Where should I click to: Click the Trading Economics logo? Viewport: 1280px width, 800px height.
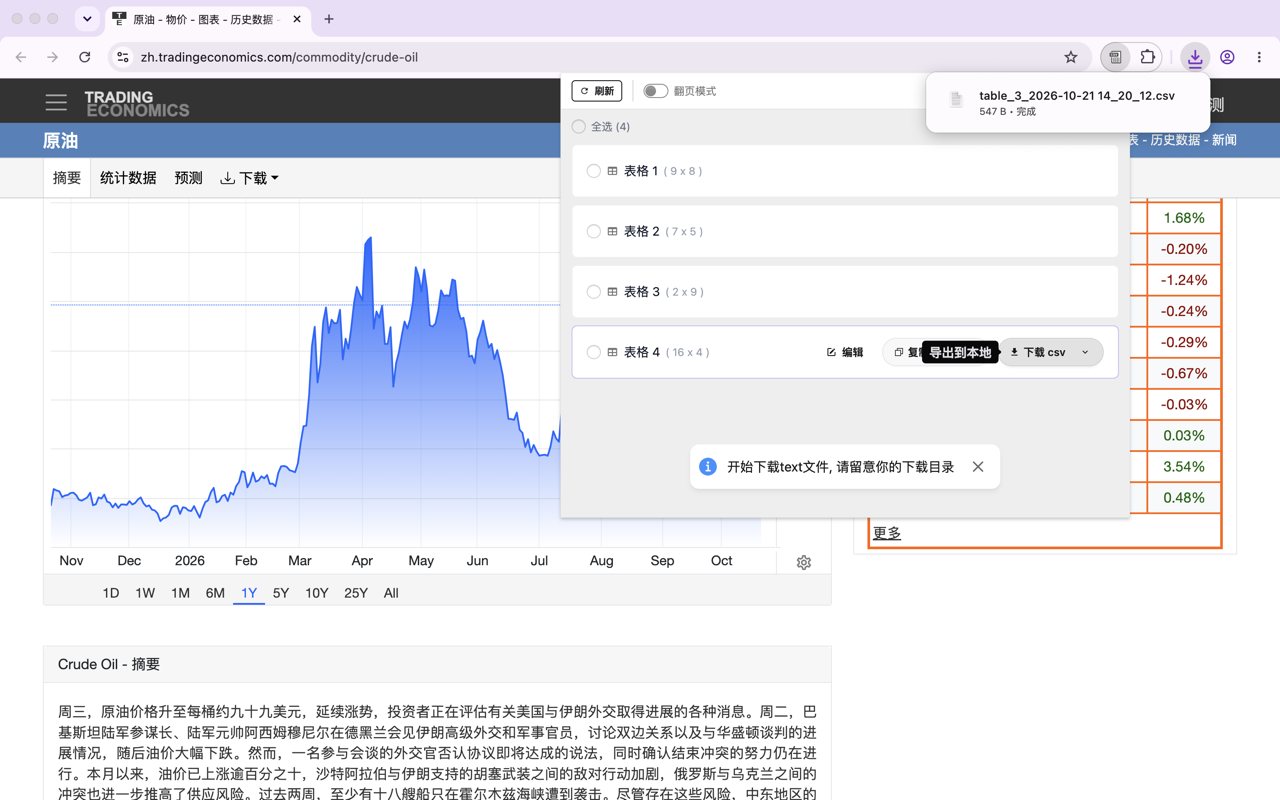(x=136, y=103)
